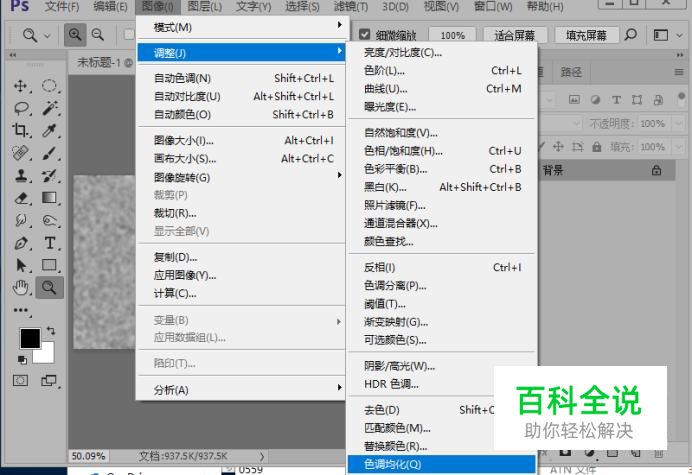Expand the Mode submenu
This screenshot has height=475, width=692.
(242, 27)
